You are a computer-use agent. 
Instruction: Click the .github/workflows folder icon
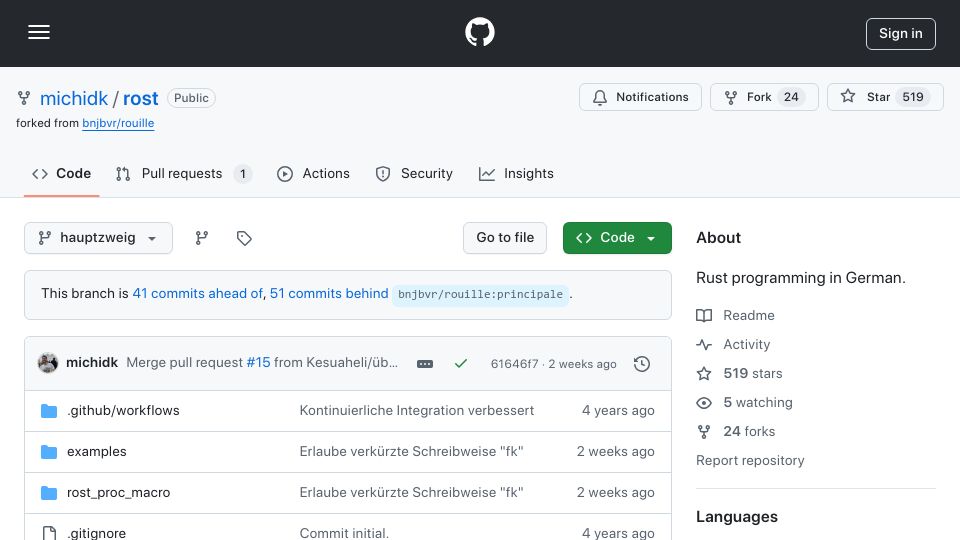(x=49, y=411)
